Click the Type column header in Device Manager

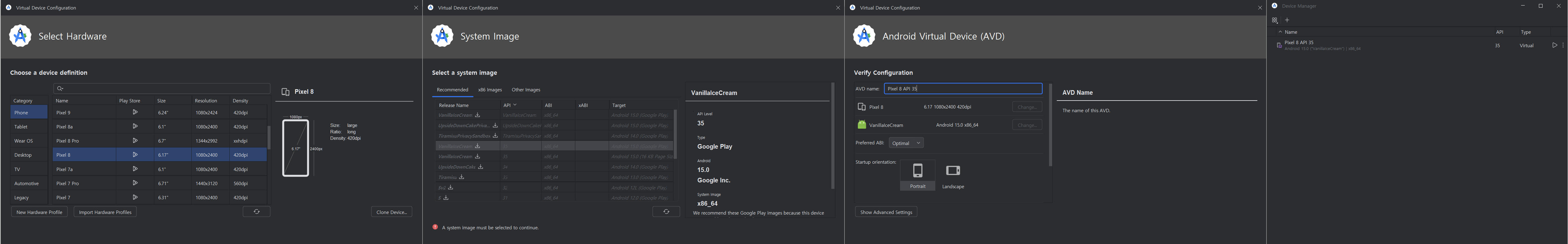(x=1526, y=32)
